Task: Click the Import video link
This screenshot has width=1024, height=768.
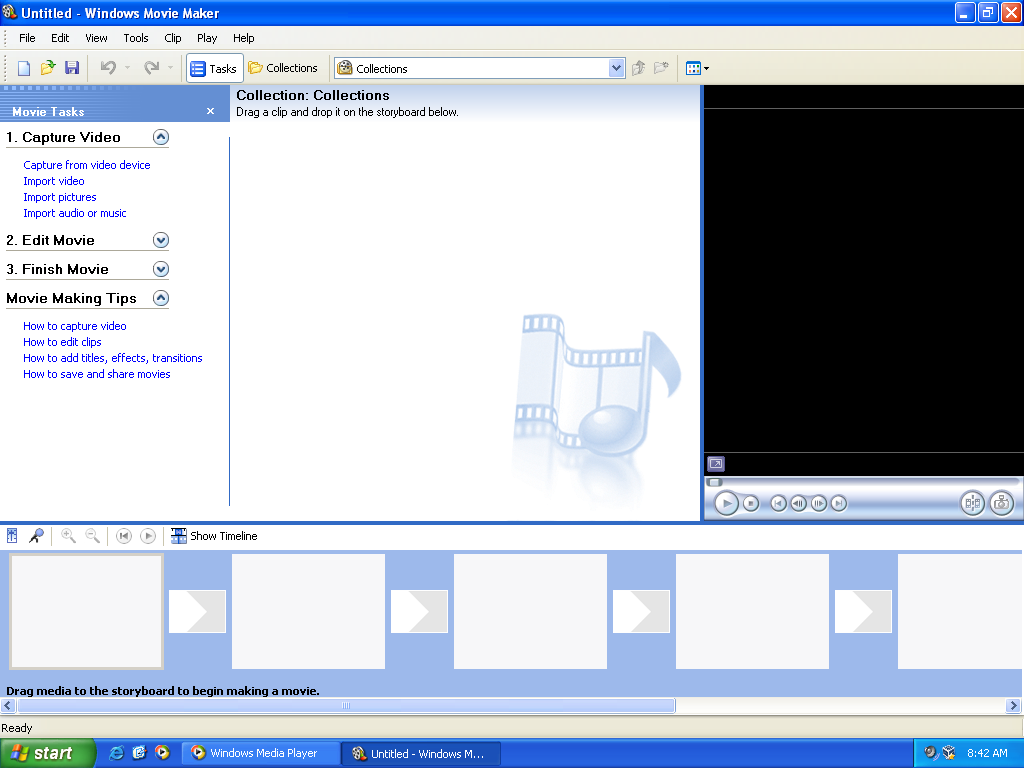Action: tap(54, 181)
